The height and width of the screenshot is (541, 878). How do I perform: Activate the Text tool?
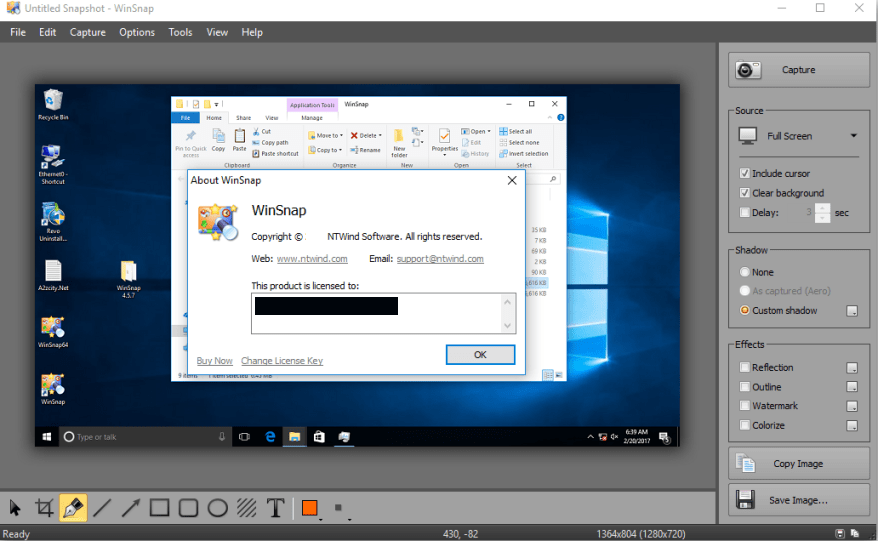click(275, 508)
